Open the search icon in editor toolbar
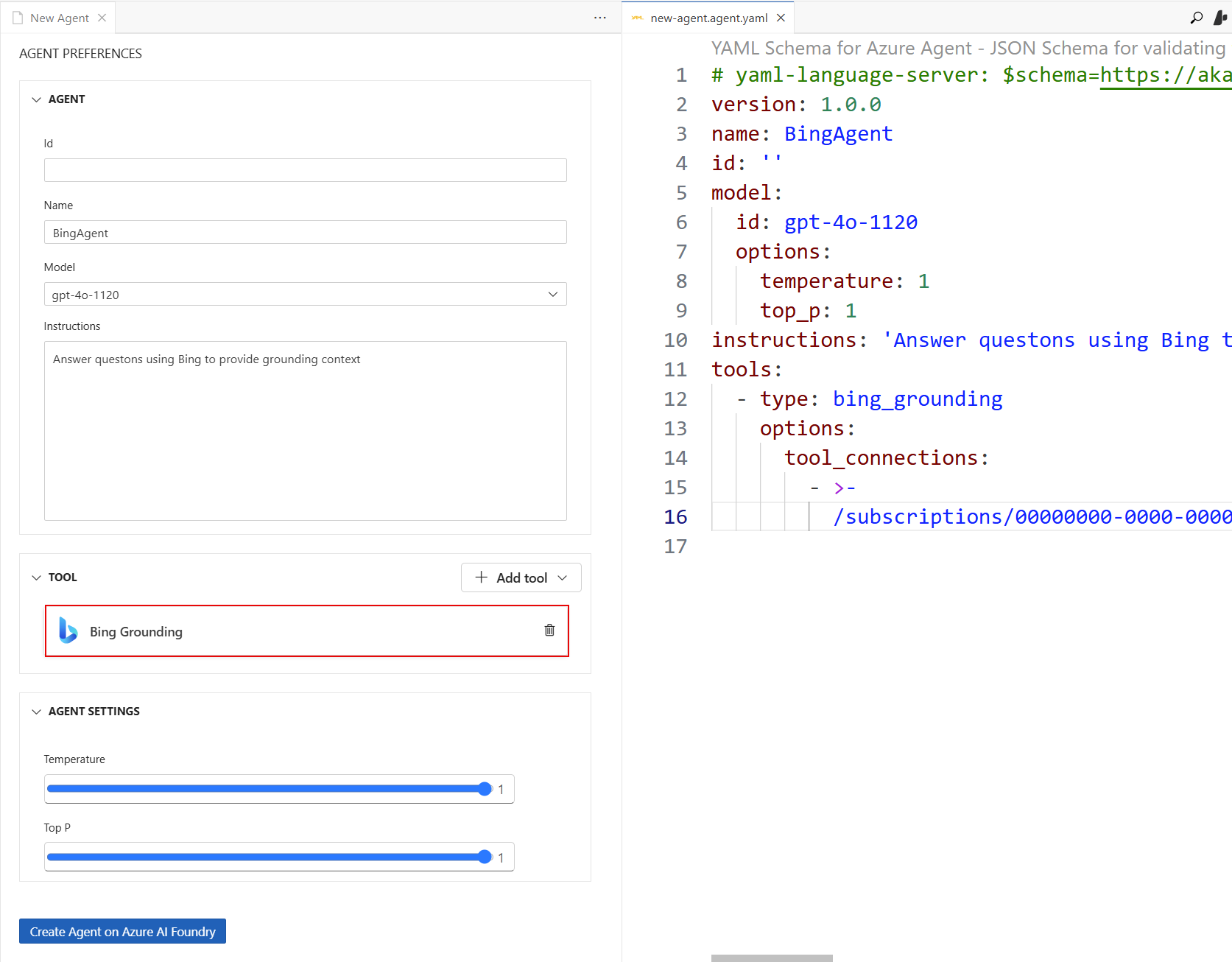Image resolution: width=1232 pixels, height=962 pixels. (1197, 17)
